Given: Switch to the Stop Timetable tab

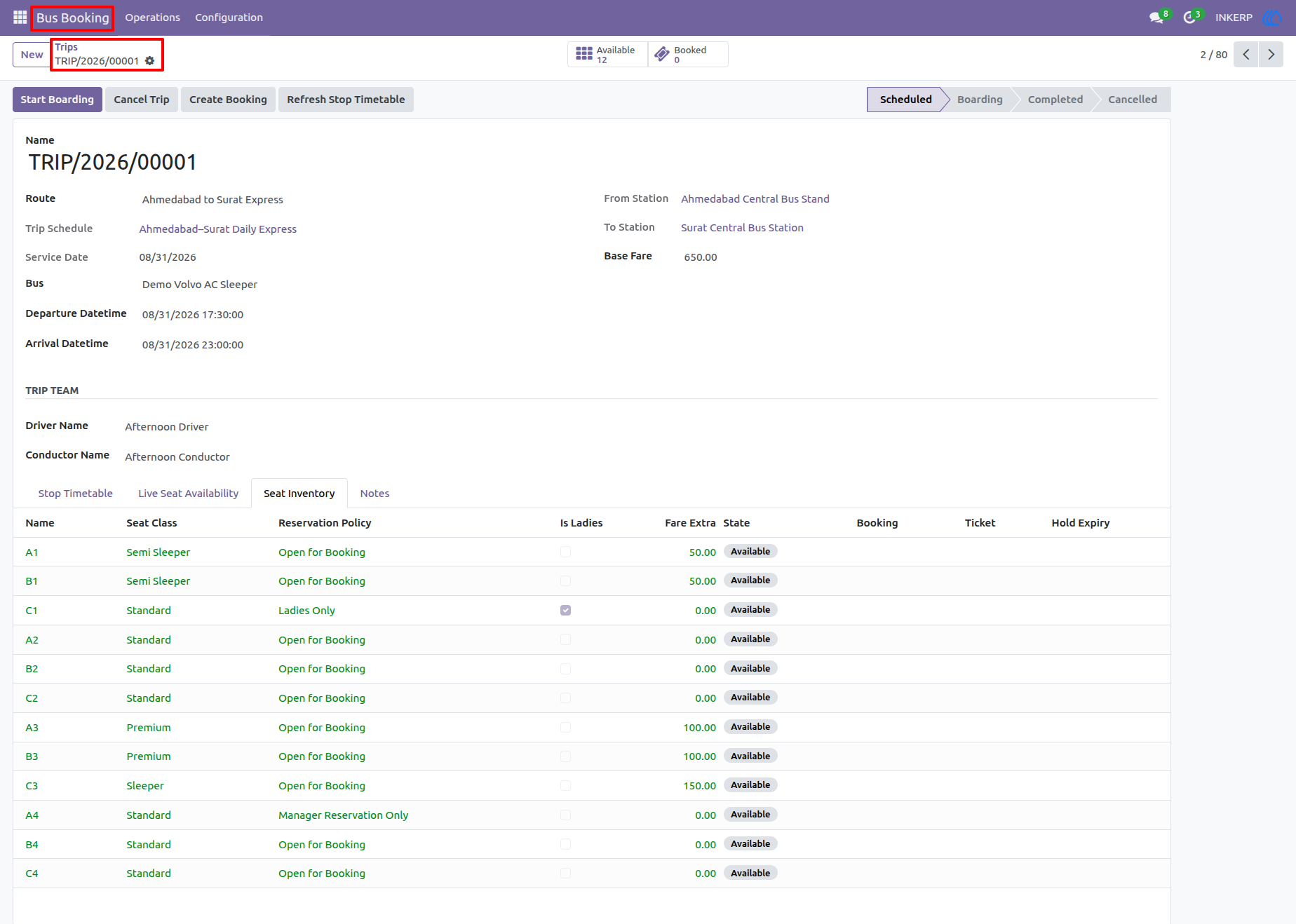Looking at the screenshot, I should [x=75, y=494].
